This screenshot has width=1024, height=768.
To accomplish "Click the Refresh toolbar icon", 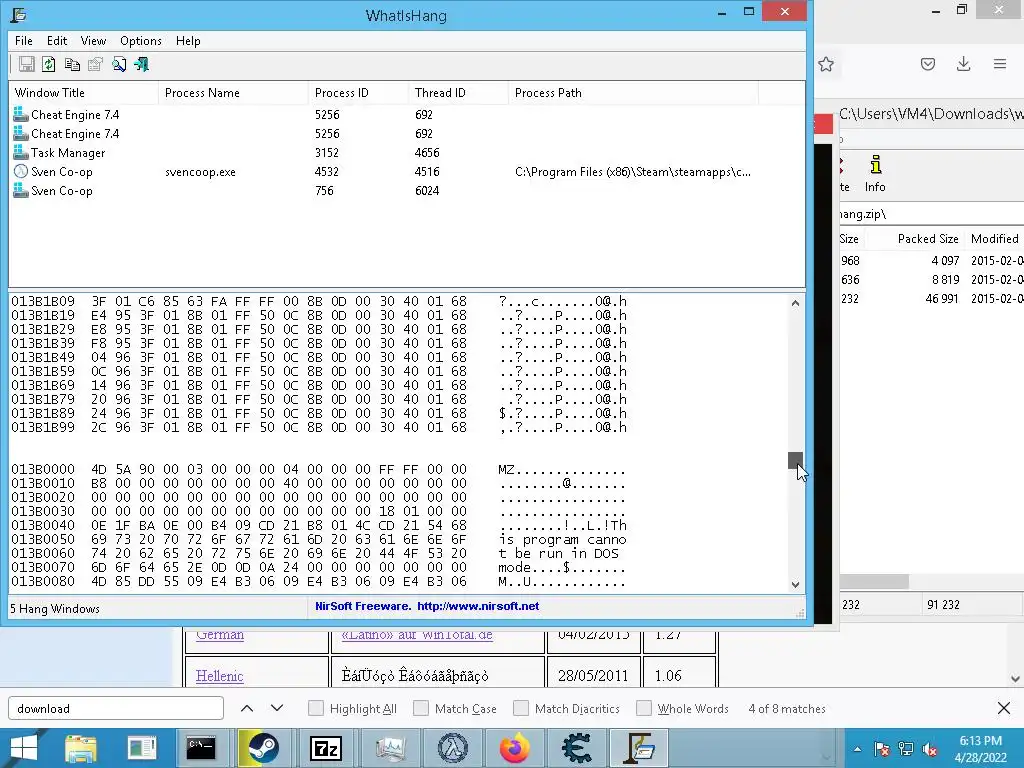I will 49,64.
